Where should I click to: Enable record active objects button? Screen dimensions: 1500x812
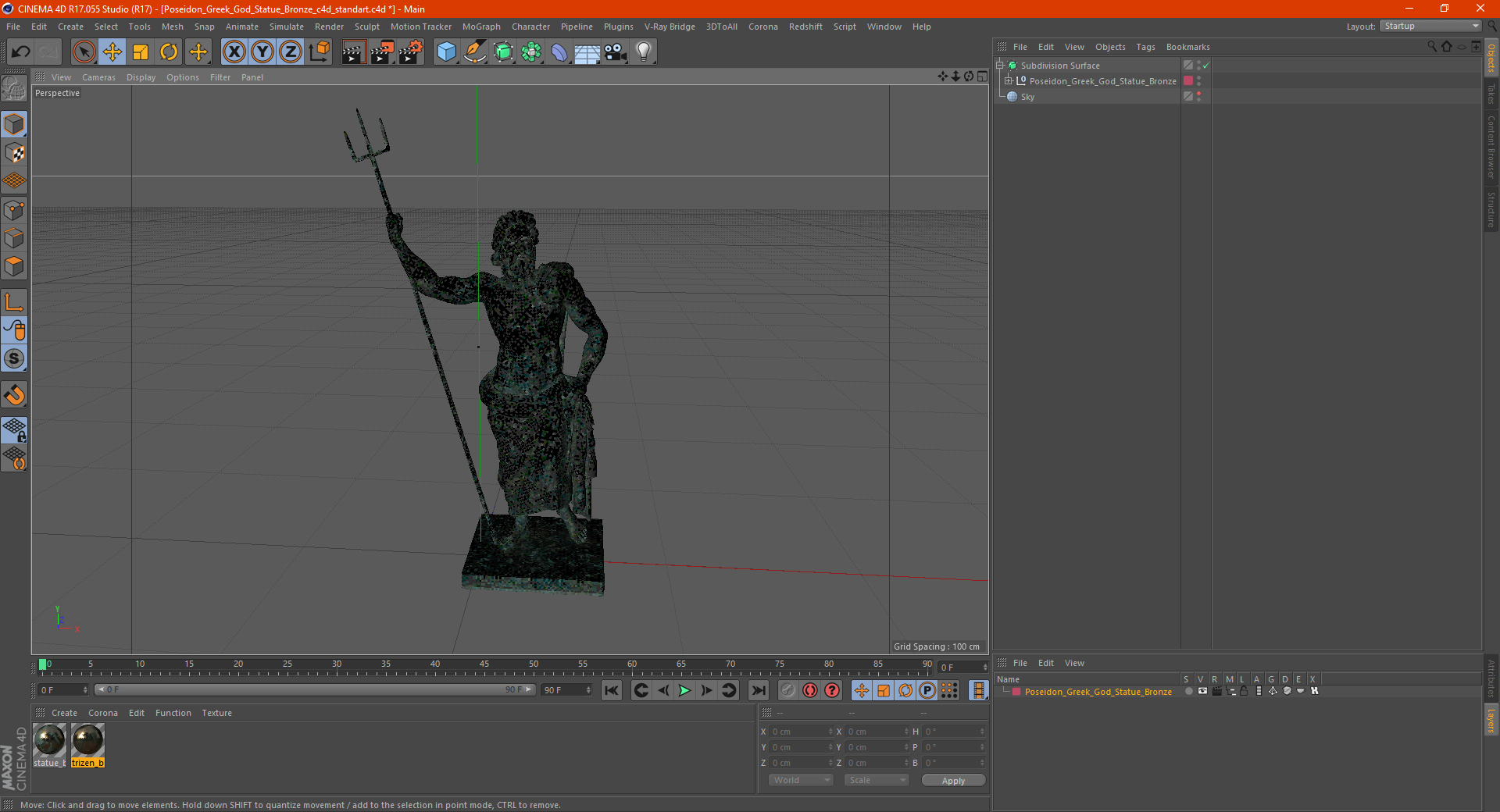788,690
